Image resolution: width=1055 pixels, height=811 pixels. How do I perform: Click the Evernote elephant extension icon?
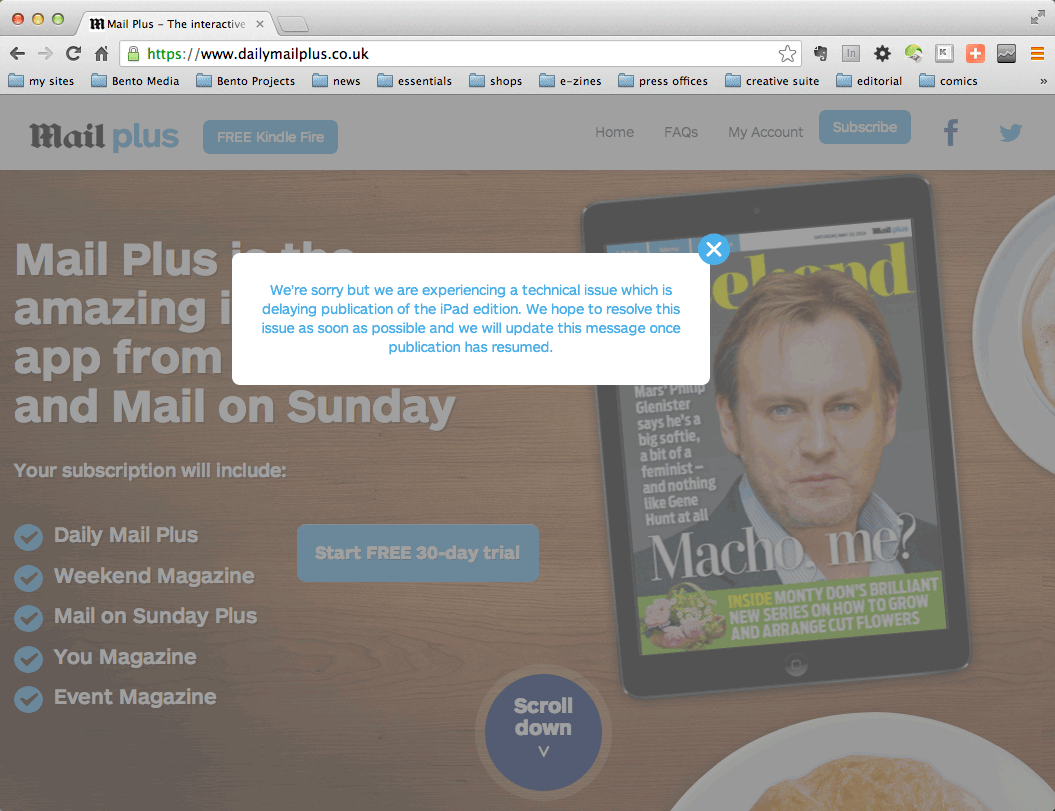(x=820, y=53)
